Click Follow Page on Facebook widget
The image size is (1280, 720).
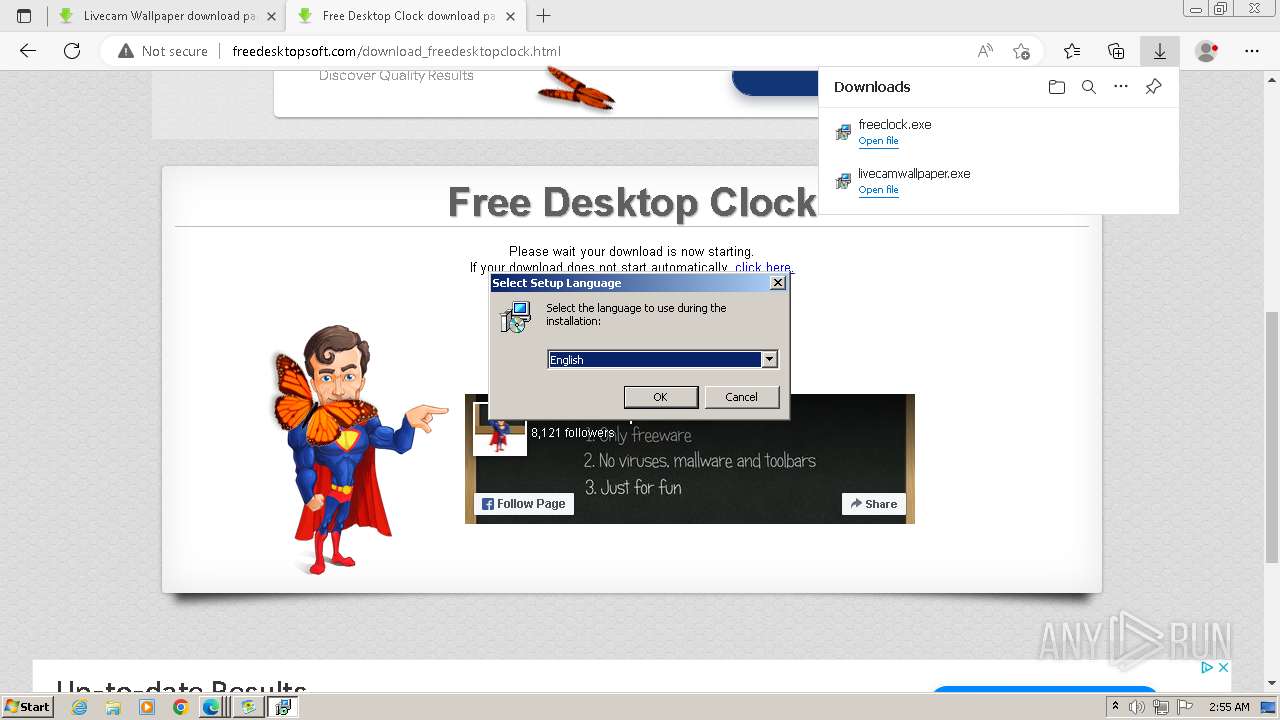tap(524, 504)
